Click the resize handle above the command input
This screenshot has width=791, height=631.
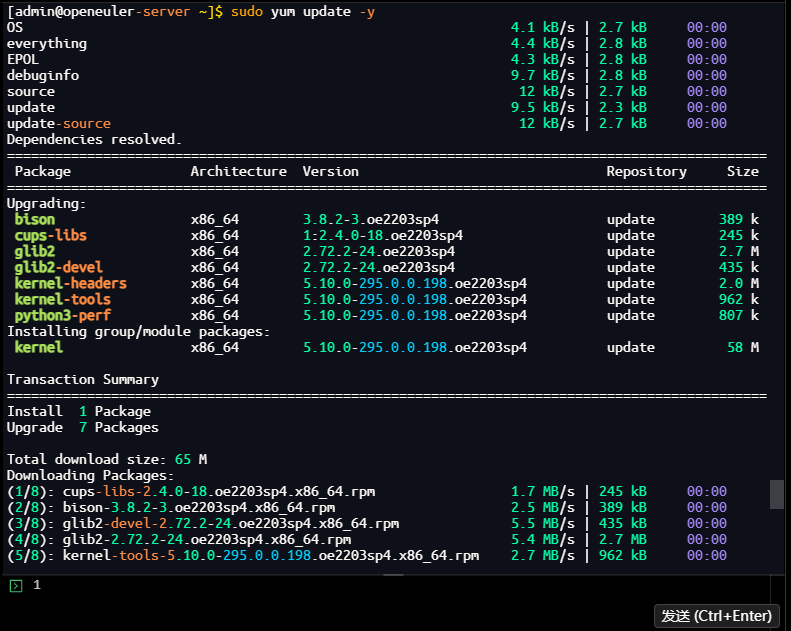point(395,574)
